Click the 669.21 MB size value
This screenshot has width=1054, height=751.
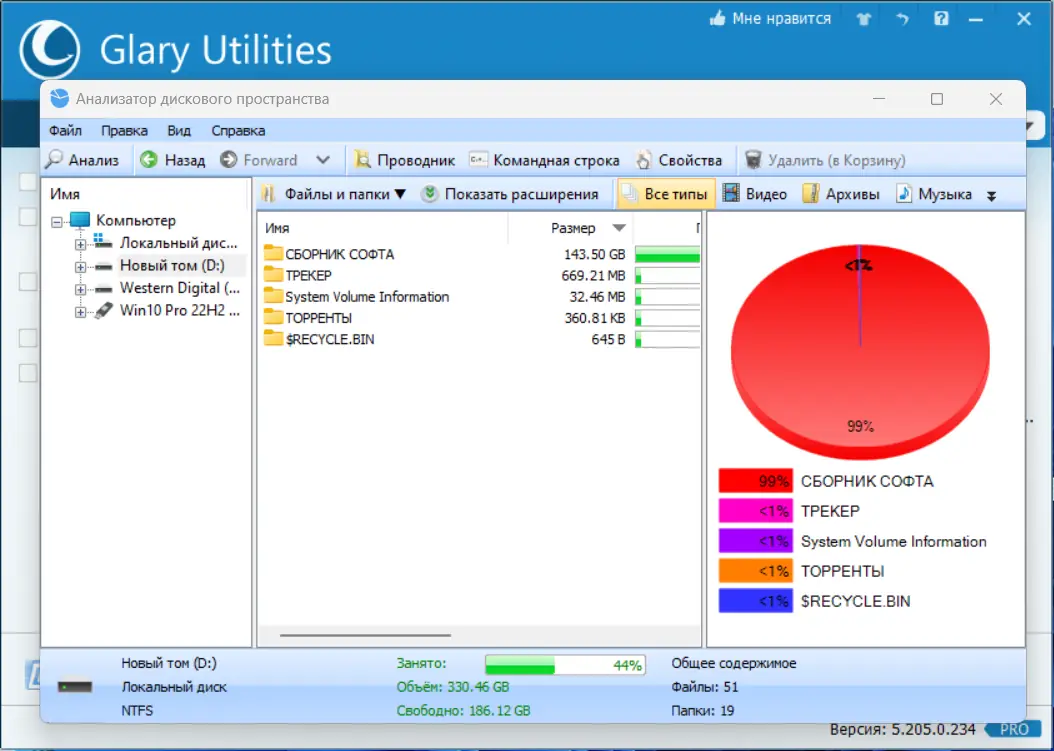593,276
